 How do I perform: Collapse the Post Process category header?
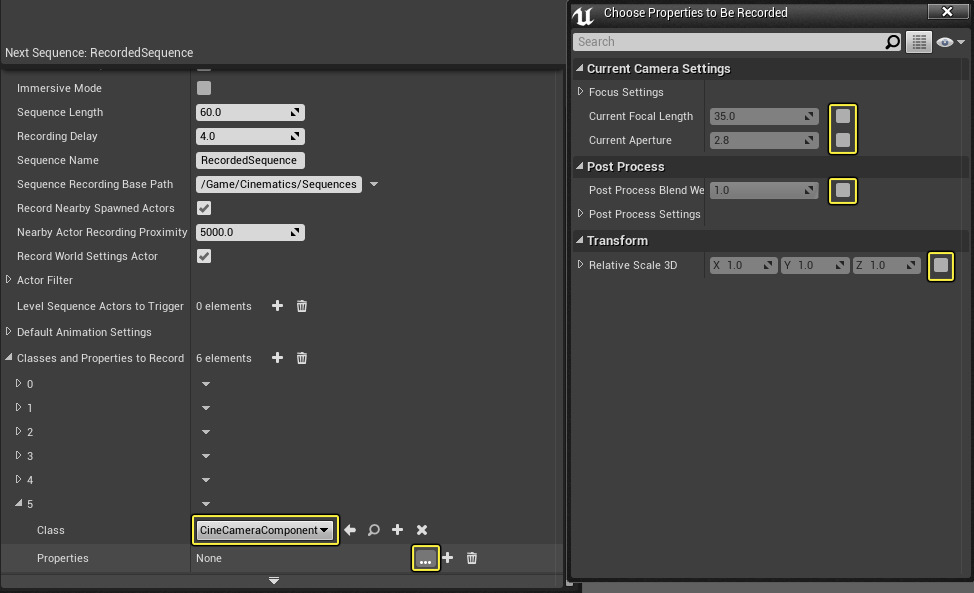click(x=579, y=167)
